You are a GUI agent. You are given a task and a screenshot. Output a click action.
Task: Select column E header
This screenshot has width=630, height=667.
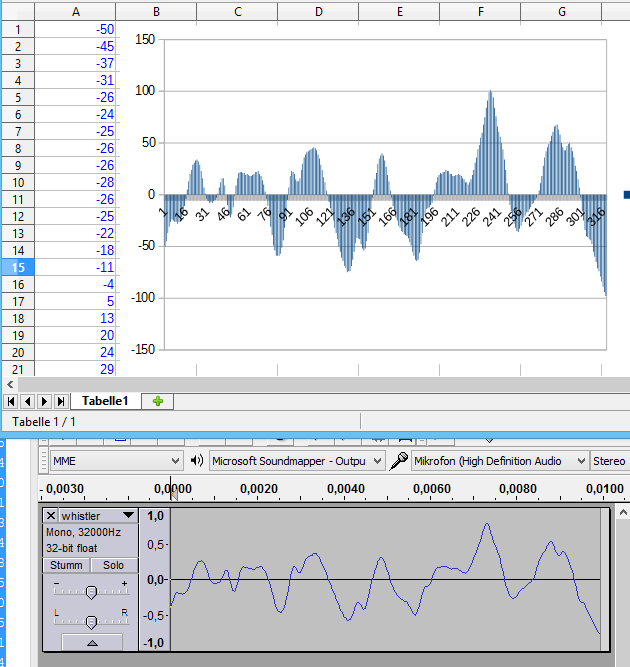tap(399, 12)
